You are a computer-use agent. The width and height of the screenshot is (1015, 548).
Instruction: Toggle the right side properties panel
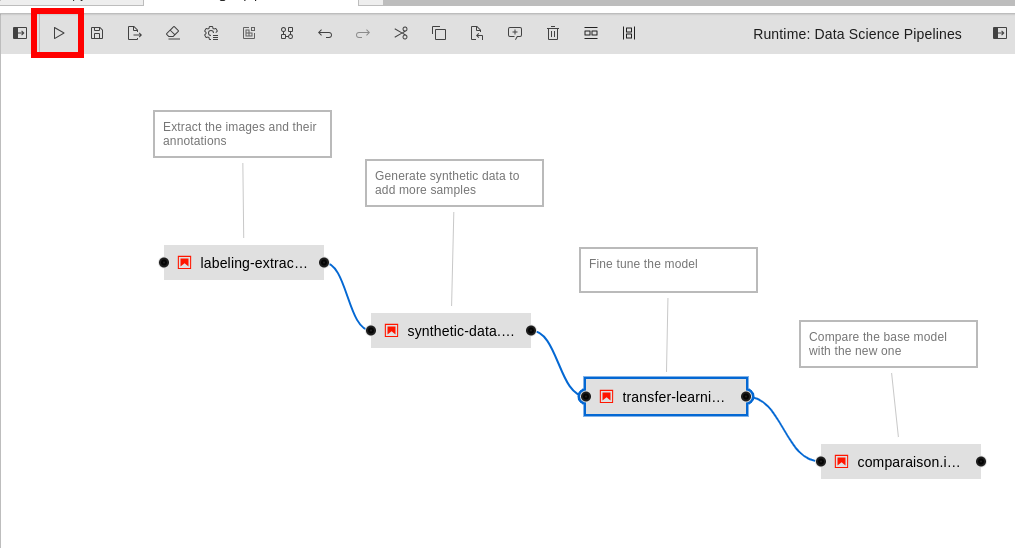point(1000,33)
